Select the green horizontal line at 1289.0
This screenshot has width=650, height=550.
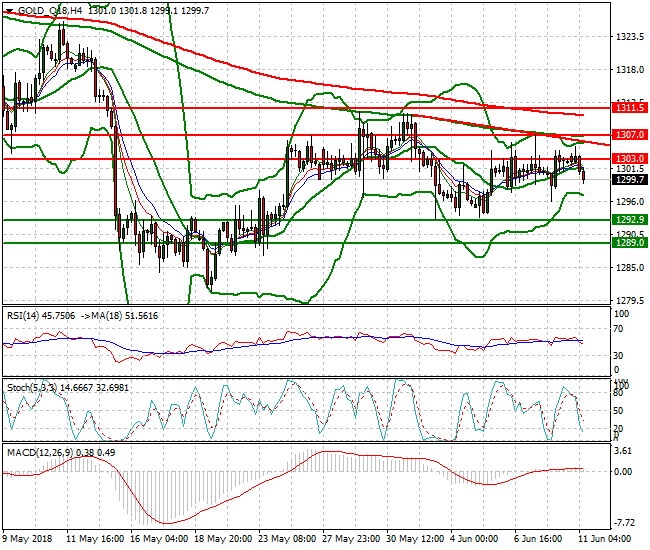click(307, 243)
